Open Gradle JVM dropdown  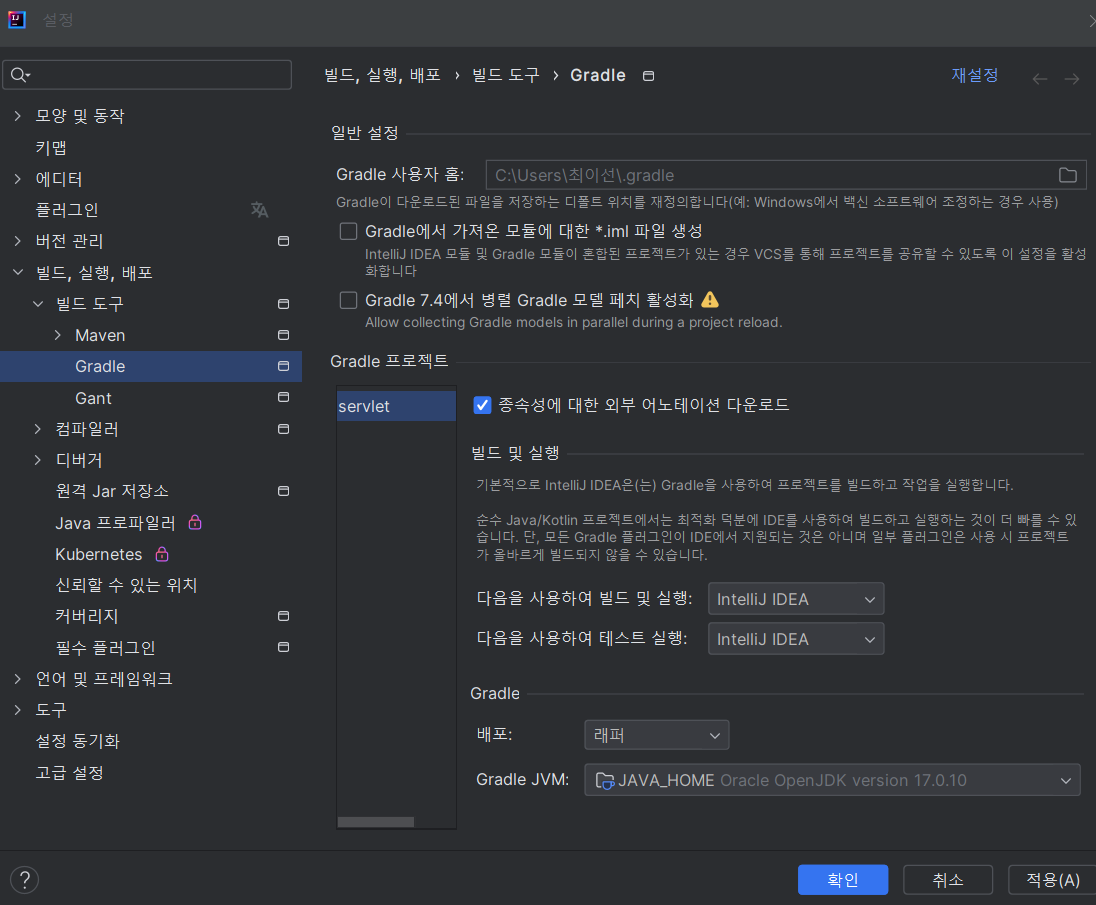(832, 781)
